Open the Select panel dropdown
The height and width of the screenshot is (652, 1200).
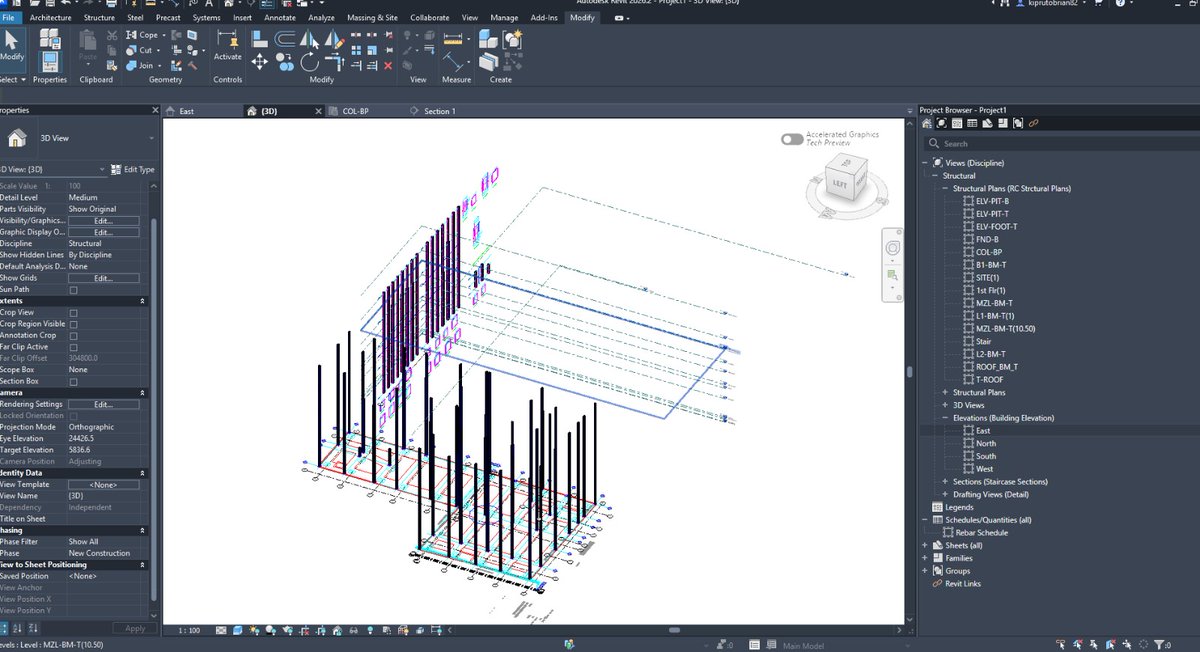coord(13,80)
